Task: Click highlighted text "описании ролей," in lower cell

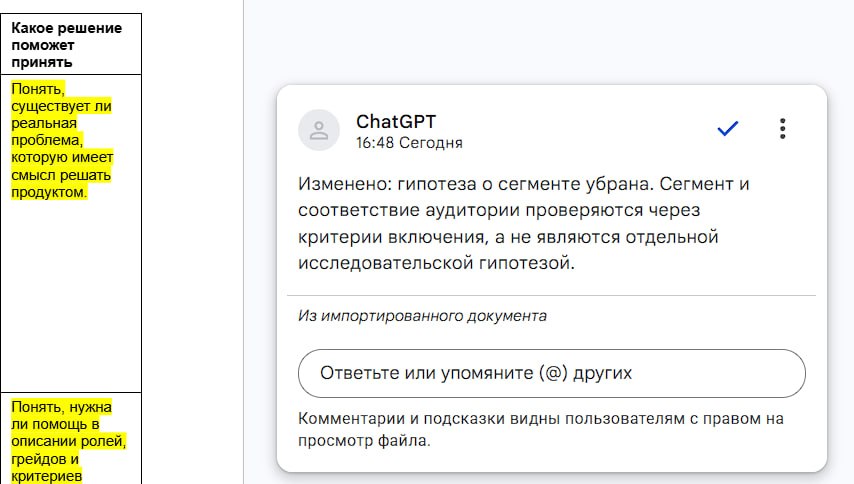Action: click(x=69, y=441)
